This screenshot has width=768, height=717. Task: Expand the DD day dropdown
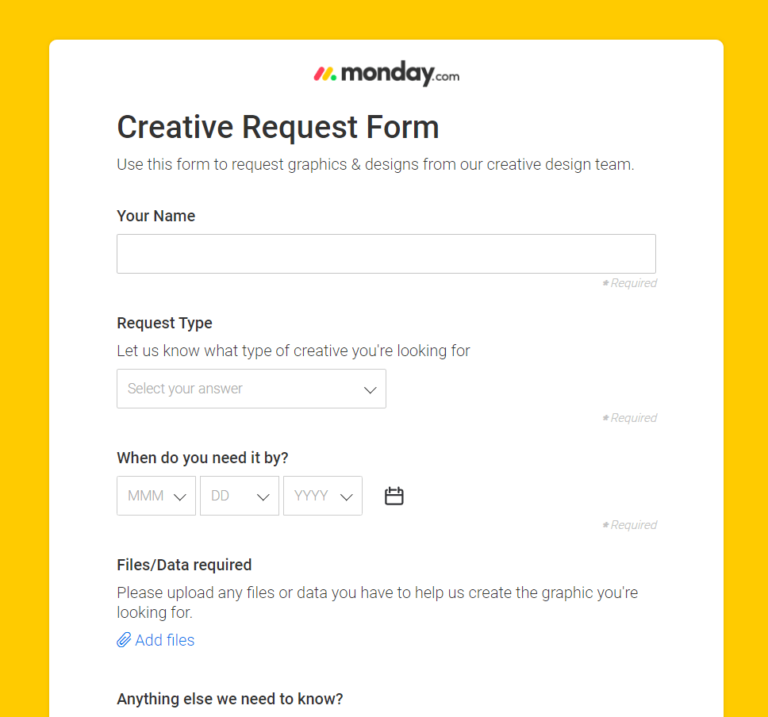(239, 496)
